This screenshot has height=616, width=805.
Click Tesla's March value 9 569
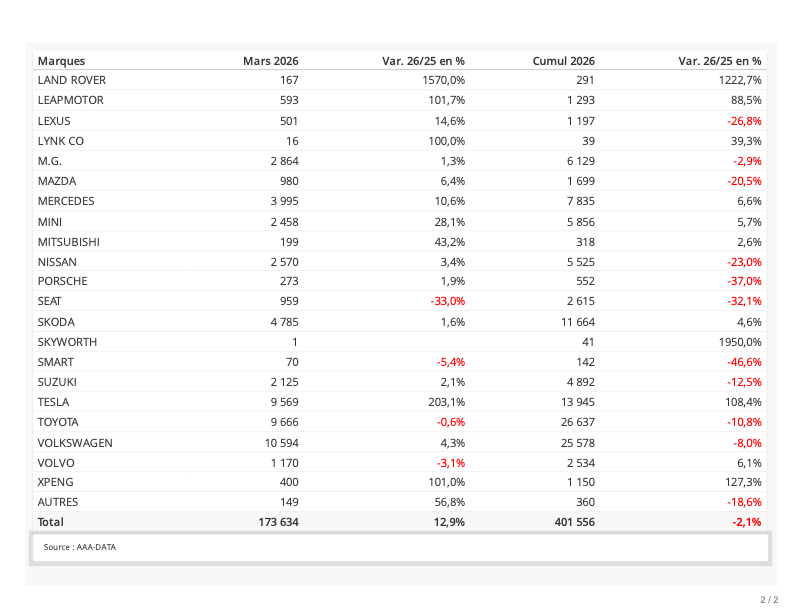click(x=282, y=402)
